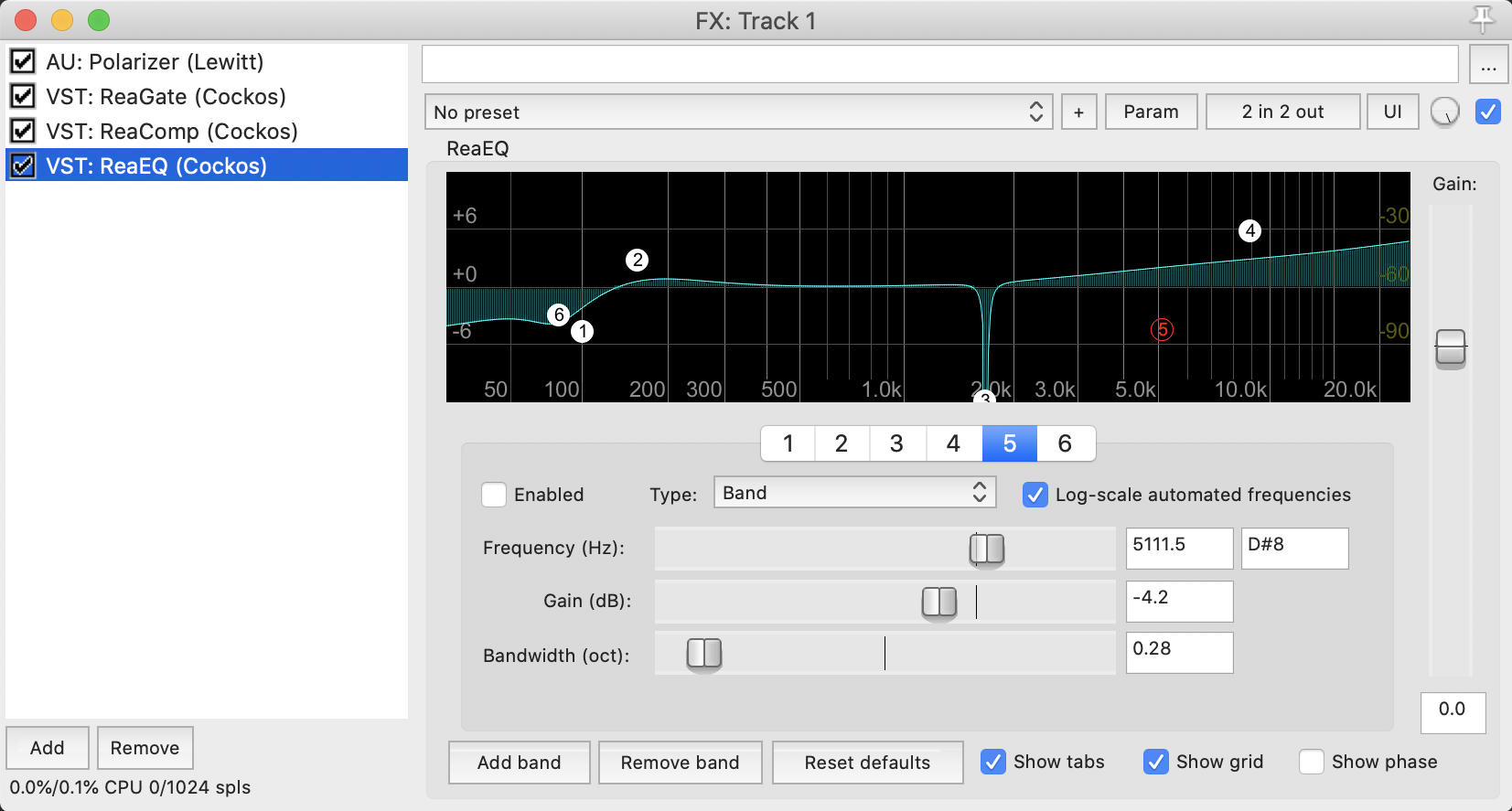1512x811 pixels.
Task: Pin the FX window on top
Action: tap(1482, 18)
